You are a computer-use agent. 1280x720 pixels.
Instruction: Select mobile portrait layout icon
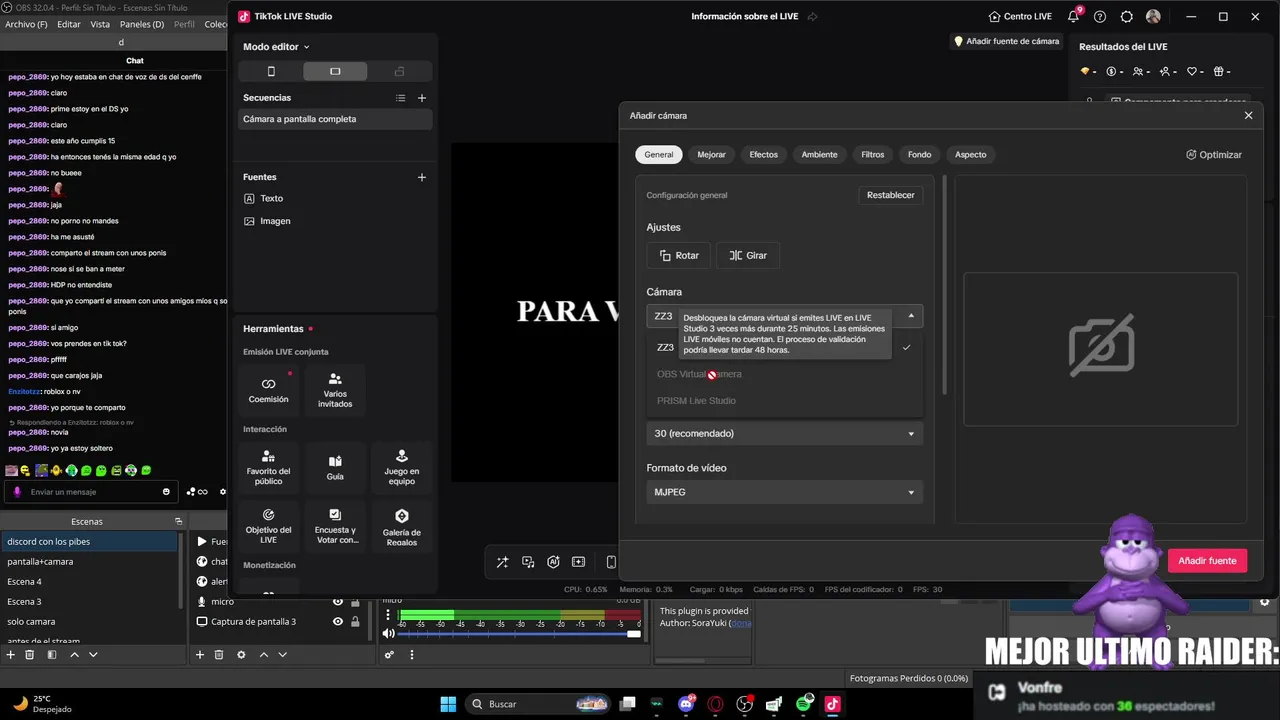point(271,71)
